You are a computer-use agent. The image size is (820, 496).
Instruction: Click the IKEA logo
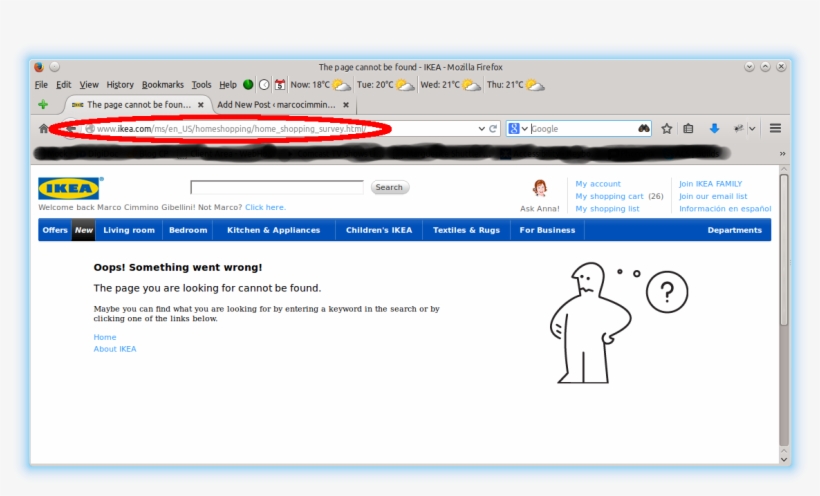point(69,188)
